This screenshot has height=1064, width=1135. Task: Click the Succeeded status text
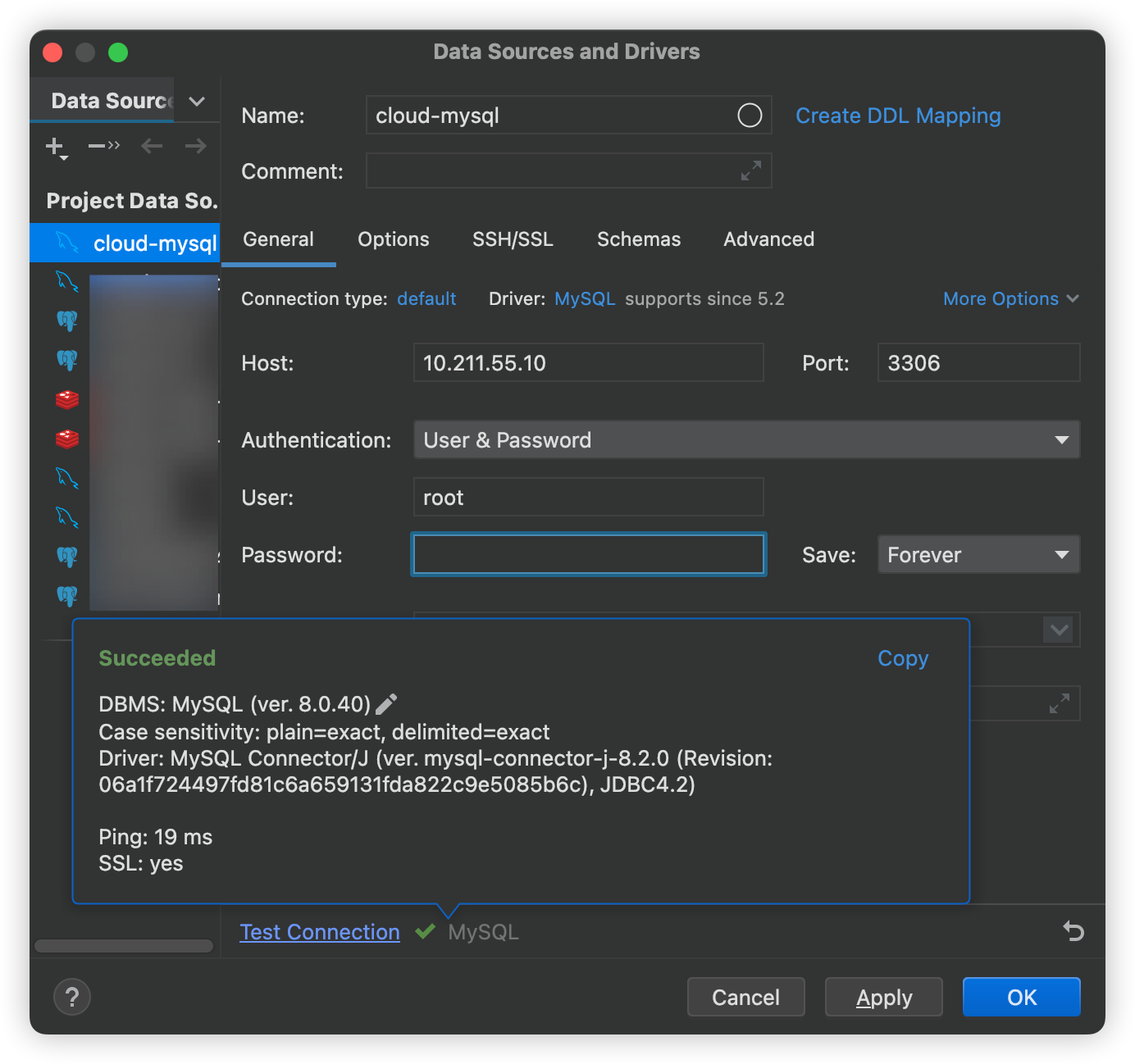pyautogui.click(x=157, y=658)
